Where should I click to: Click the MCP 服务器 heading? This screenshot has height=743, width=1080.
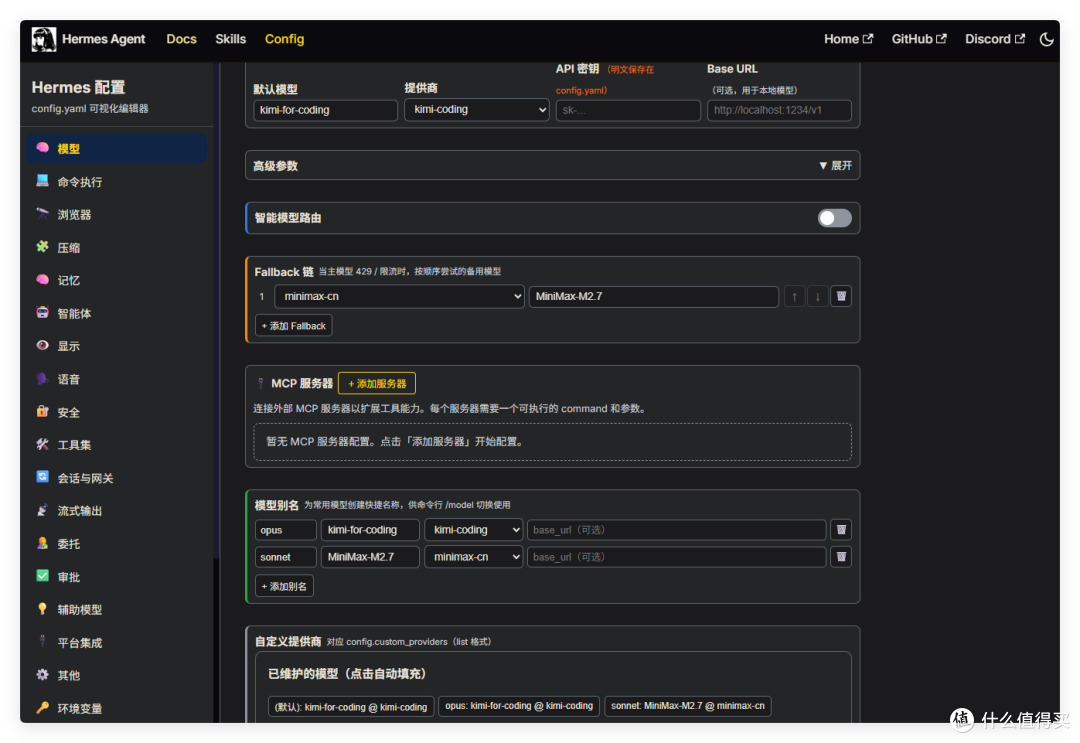(302, 384)
